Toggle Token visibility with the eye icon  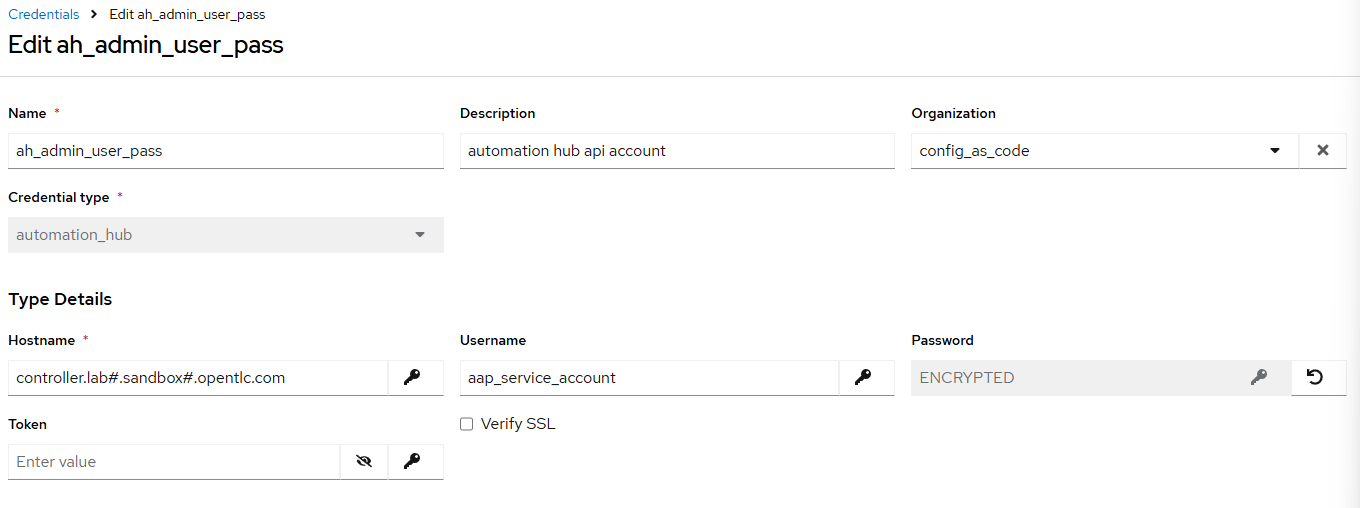364,462
